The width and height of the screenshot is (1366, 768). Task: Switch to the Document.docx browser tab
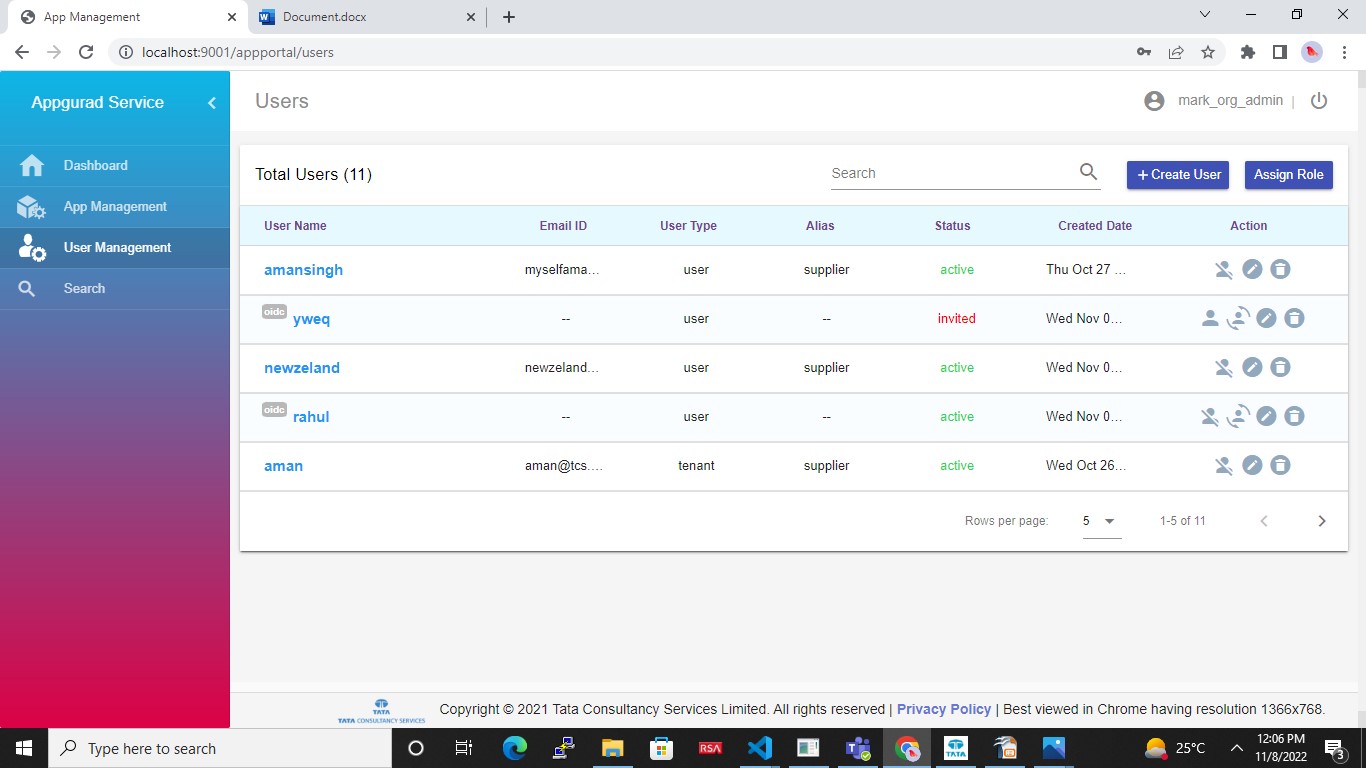coord(366,17)
